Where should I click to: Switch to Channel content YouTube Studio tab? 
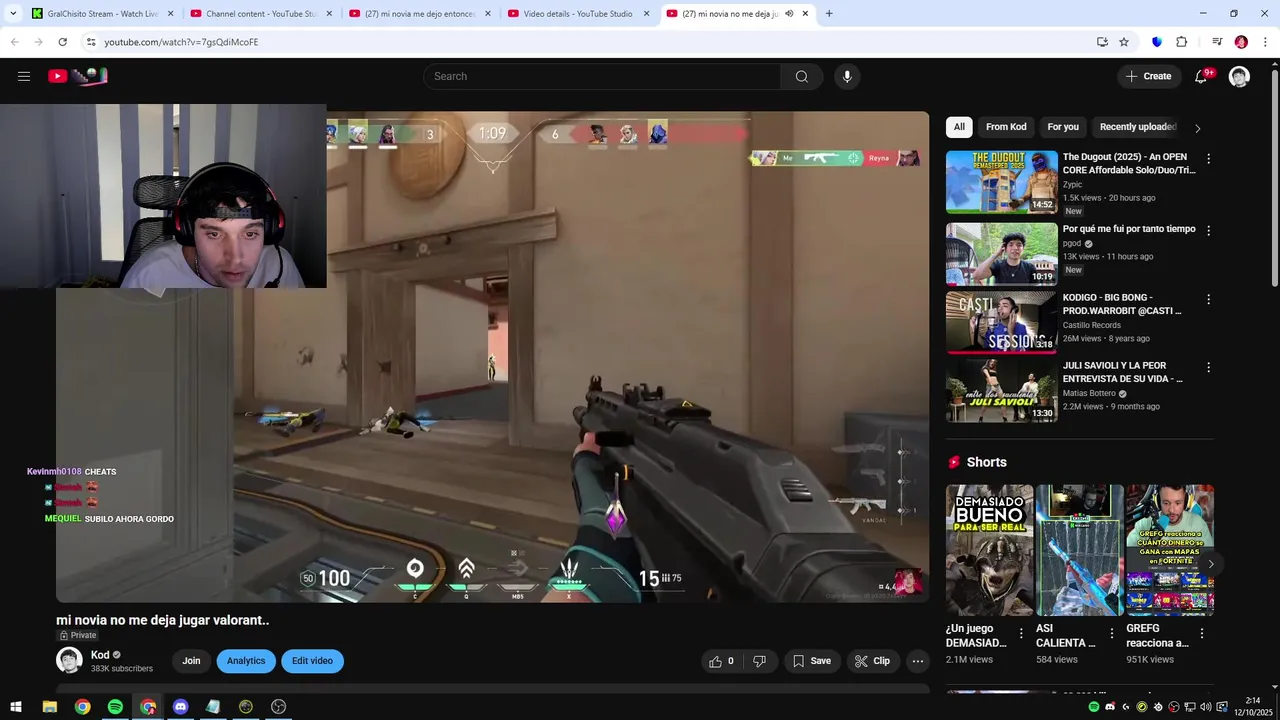point(260,14)
